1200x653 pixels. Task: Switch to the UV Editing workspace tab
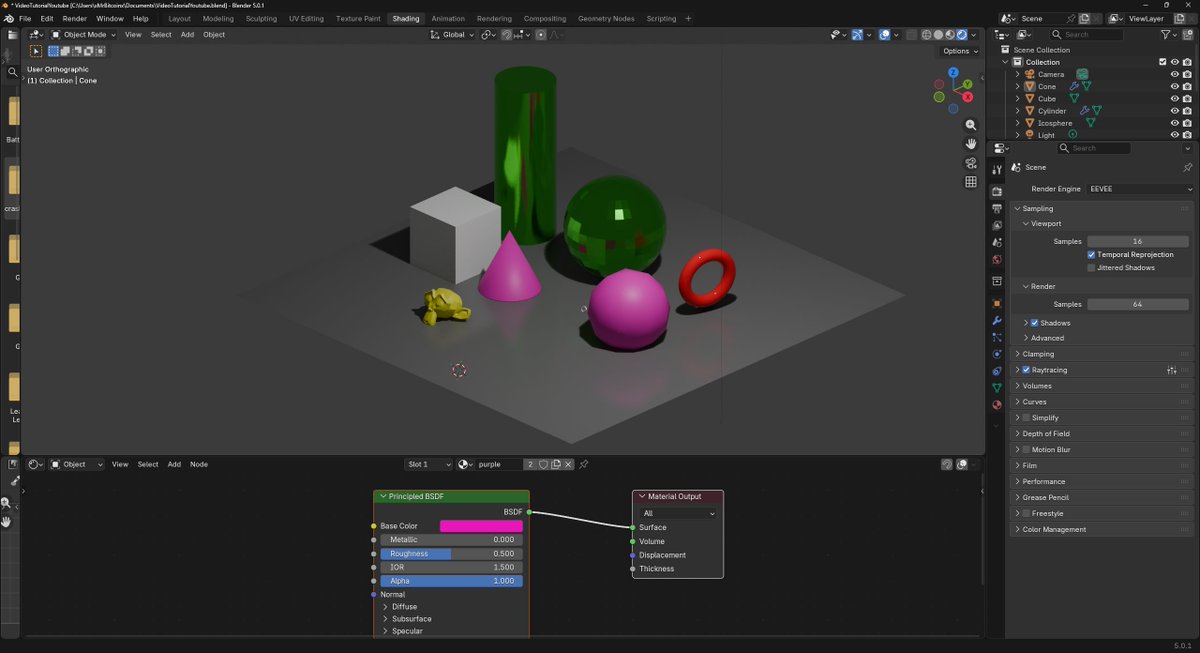coord(306,19)
